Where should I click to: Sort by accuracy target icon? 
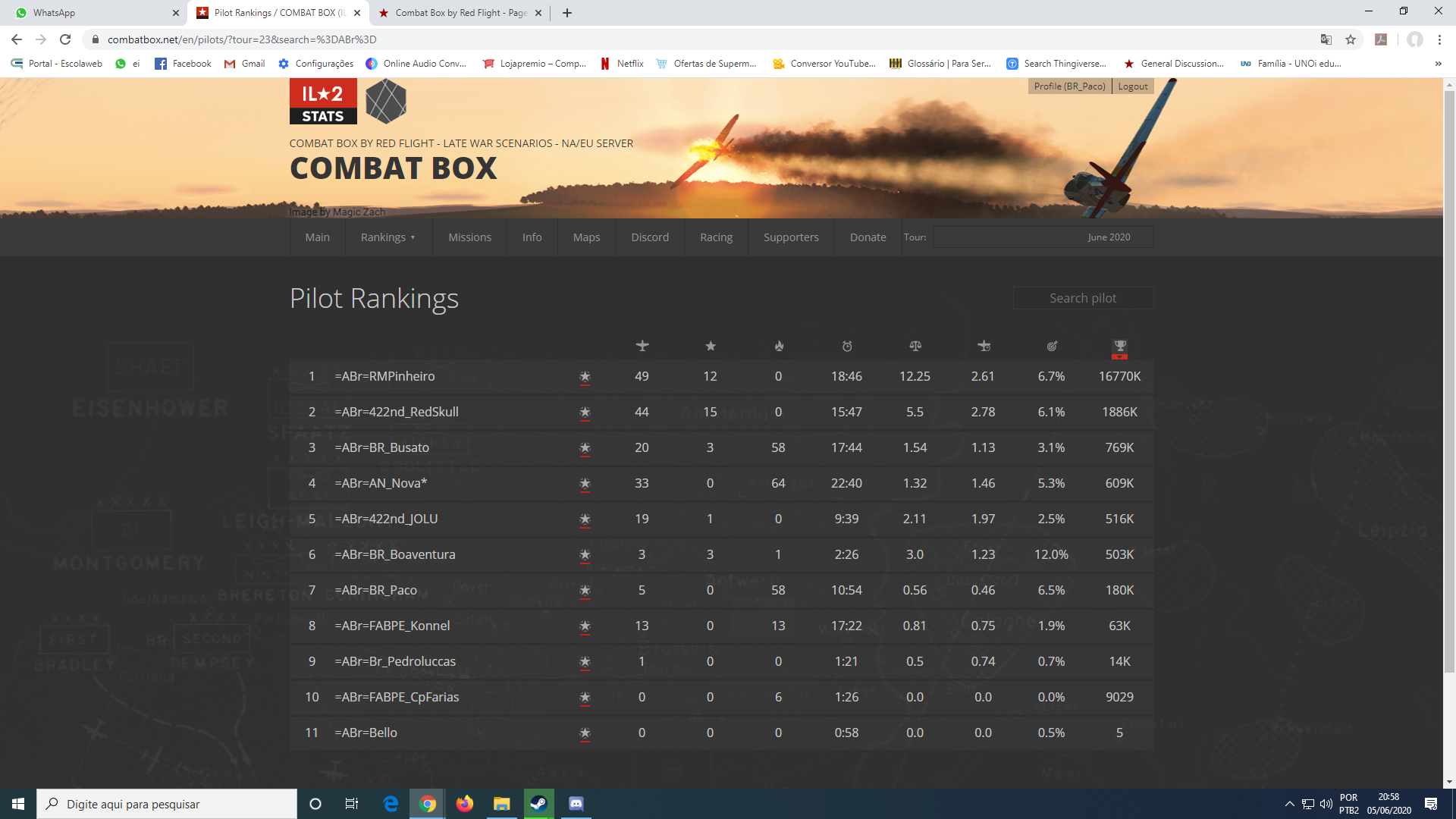[x=1052, y=346]
